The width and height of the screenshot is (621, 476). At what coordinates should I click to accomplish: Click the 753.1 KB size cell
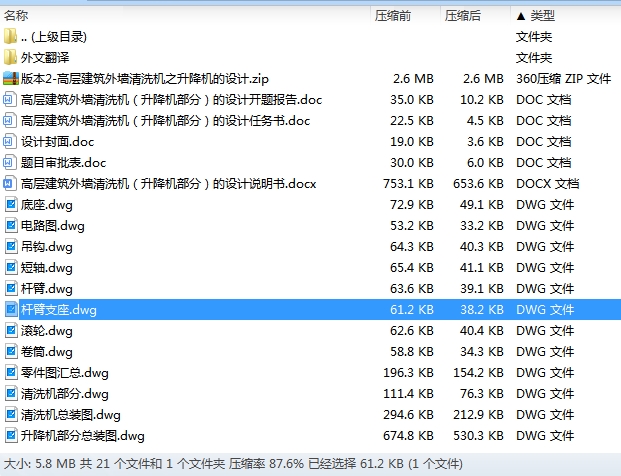pyautogui.click(x=408, y=183)
